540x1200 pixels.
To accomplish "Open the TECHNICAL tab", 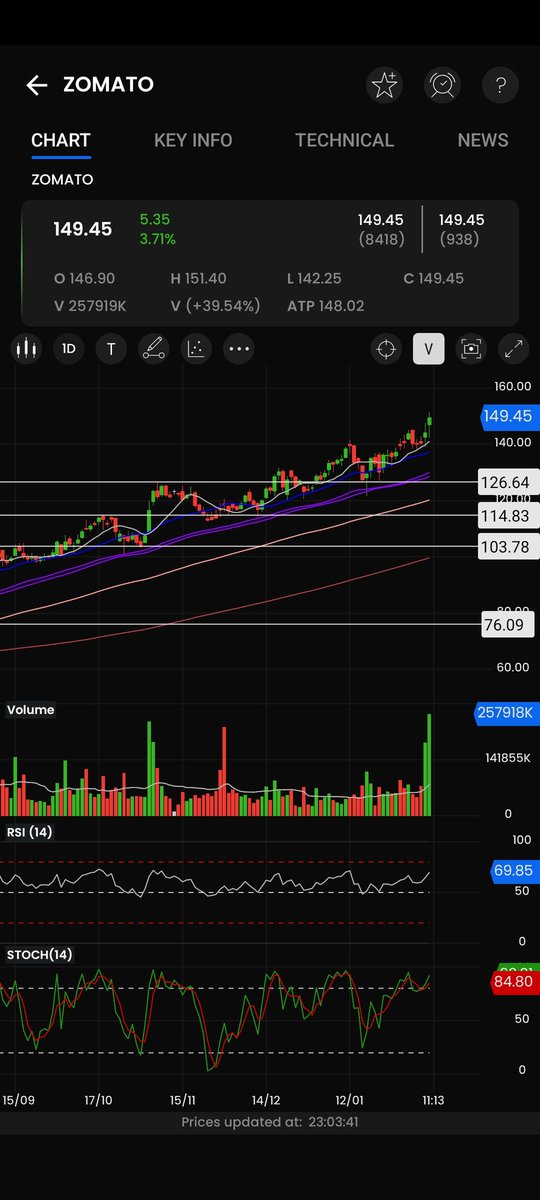I will (345, 140).
